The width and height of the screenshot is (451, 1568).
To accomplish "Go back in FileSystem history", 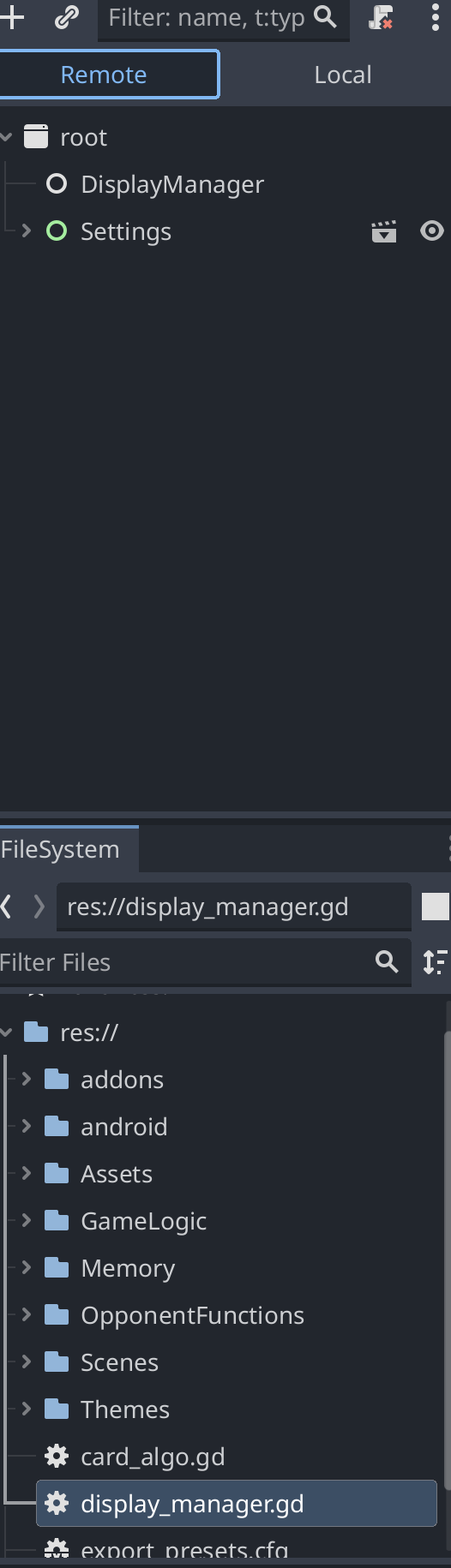I will [x=7, y=907].
